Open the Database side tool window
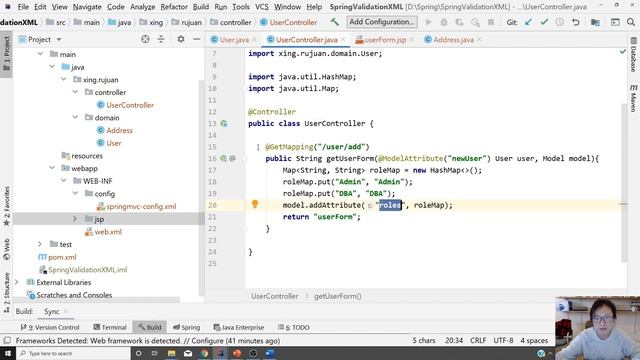The width and height of the screenshot is (640, 360). pos(633,54)
